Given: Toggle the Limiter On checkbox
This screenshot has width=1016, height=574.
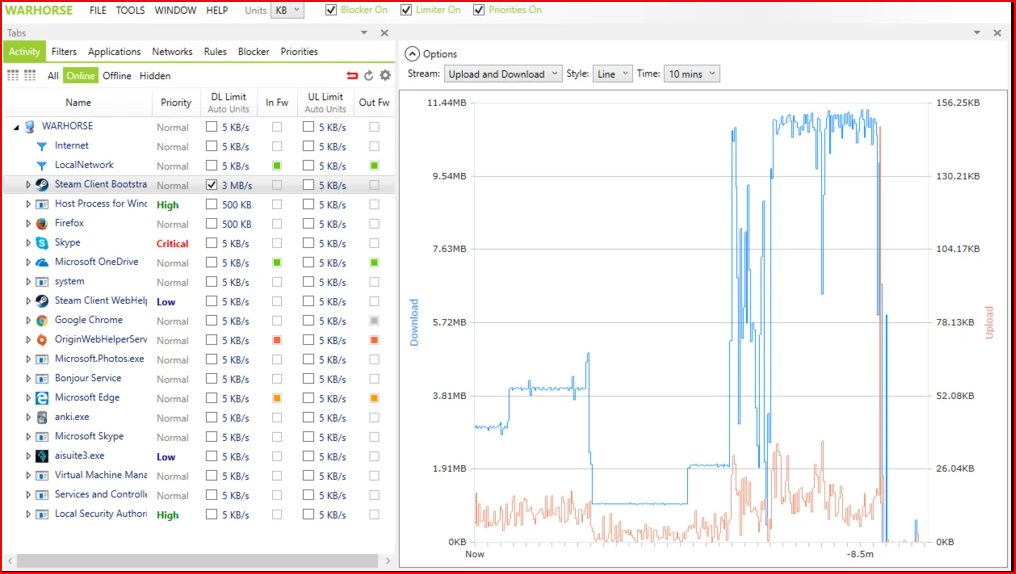Looking at the screenshot, I should point(406,10).
